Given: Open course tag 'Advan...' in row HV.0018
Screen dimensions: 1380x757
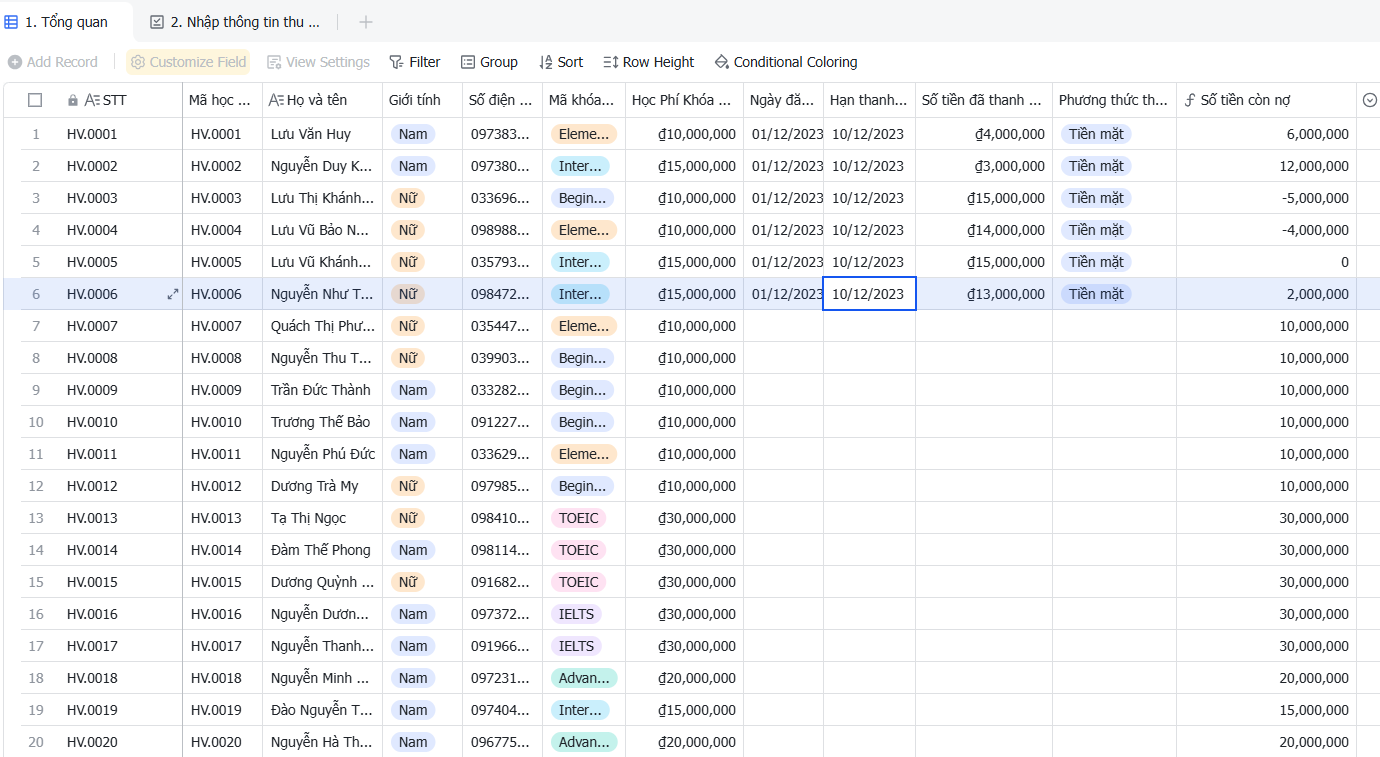Looking at the screenshot, I should pyautogui.click(x=584, y=678).
